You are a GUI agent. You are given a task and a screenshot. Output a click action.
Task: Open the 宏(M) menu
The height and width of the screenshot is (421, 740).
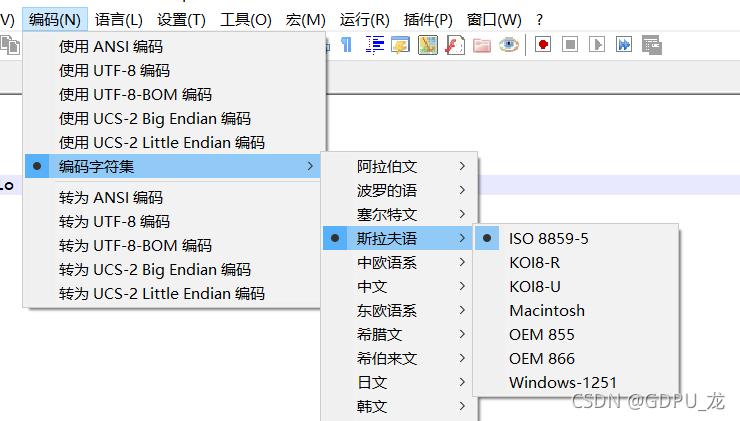click(x=305, y=20)
